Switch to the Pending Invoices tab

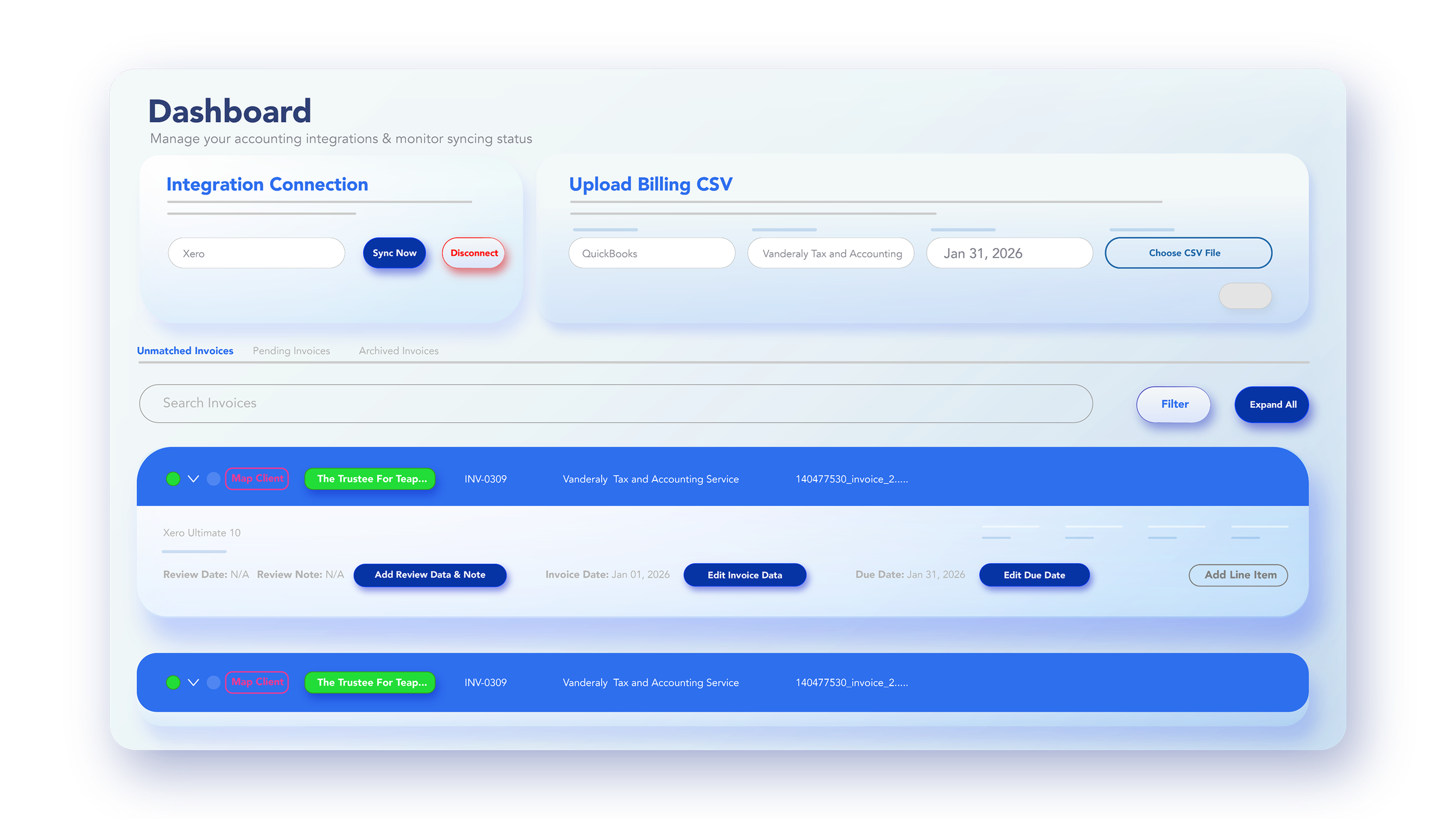coord(291,351)
